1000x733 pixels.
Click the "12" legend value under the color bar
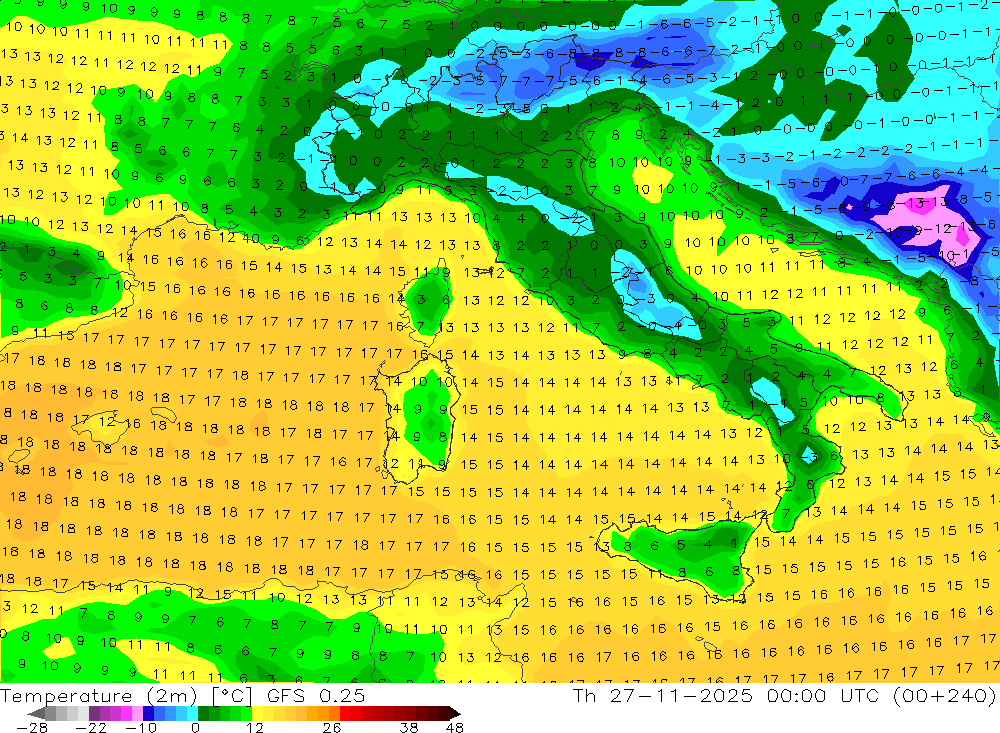pos(254,727)
